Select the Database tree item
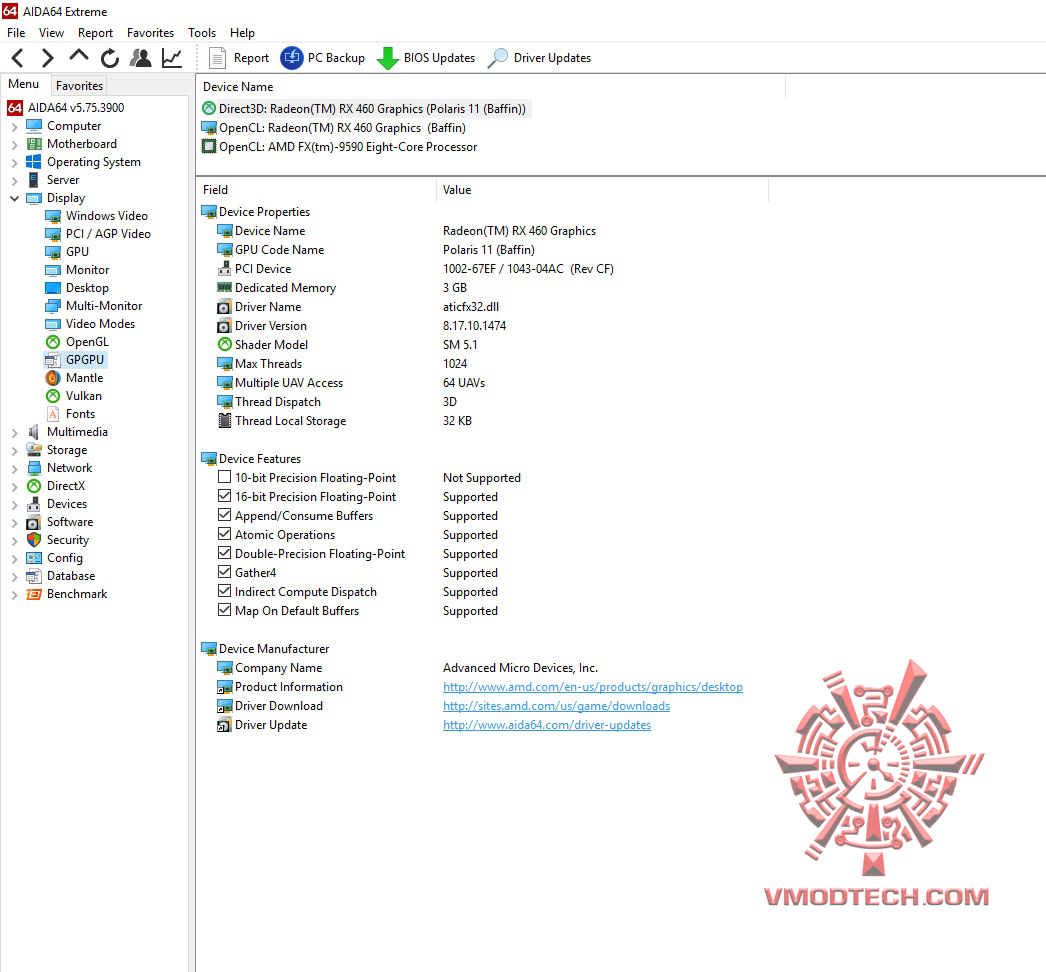Screen dimensions: 1046x972 [x=61, y=576]
